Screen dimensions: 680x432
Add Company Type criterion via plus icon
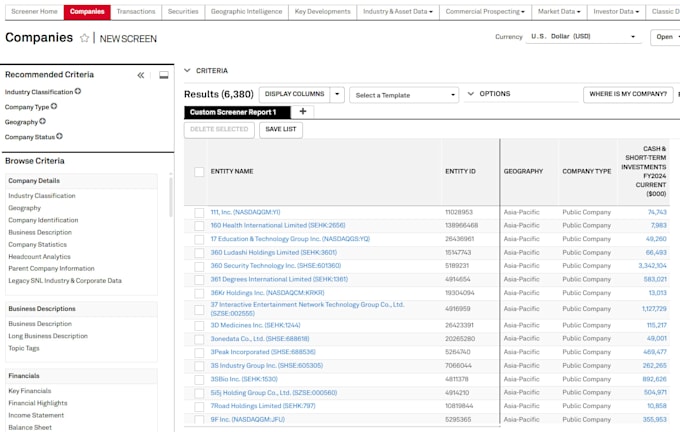tap(54, 106)
